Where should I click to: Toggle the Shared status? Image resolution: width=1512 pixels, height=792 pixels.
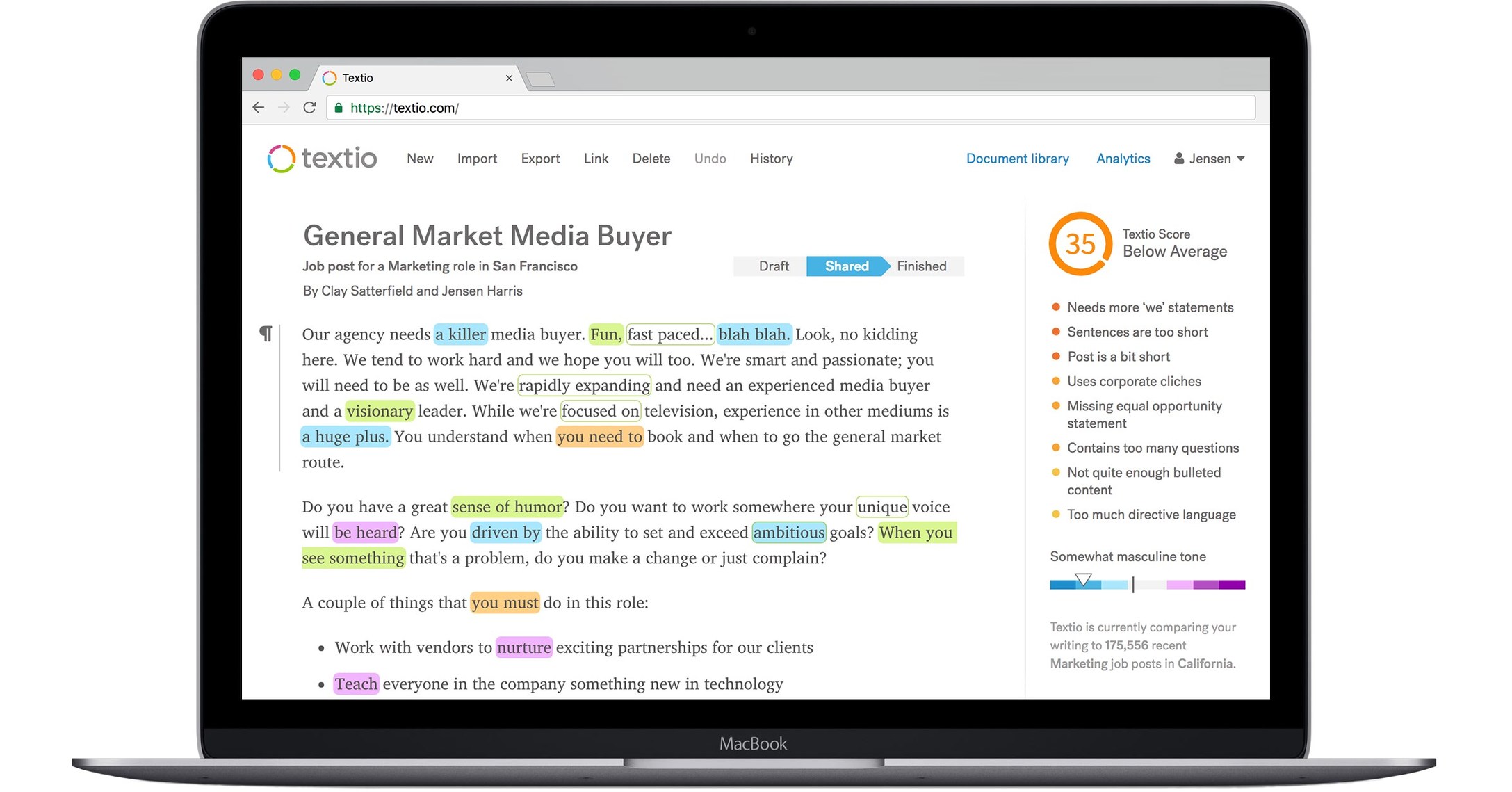[x=846, y=266]
